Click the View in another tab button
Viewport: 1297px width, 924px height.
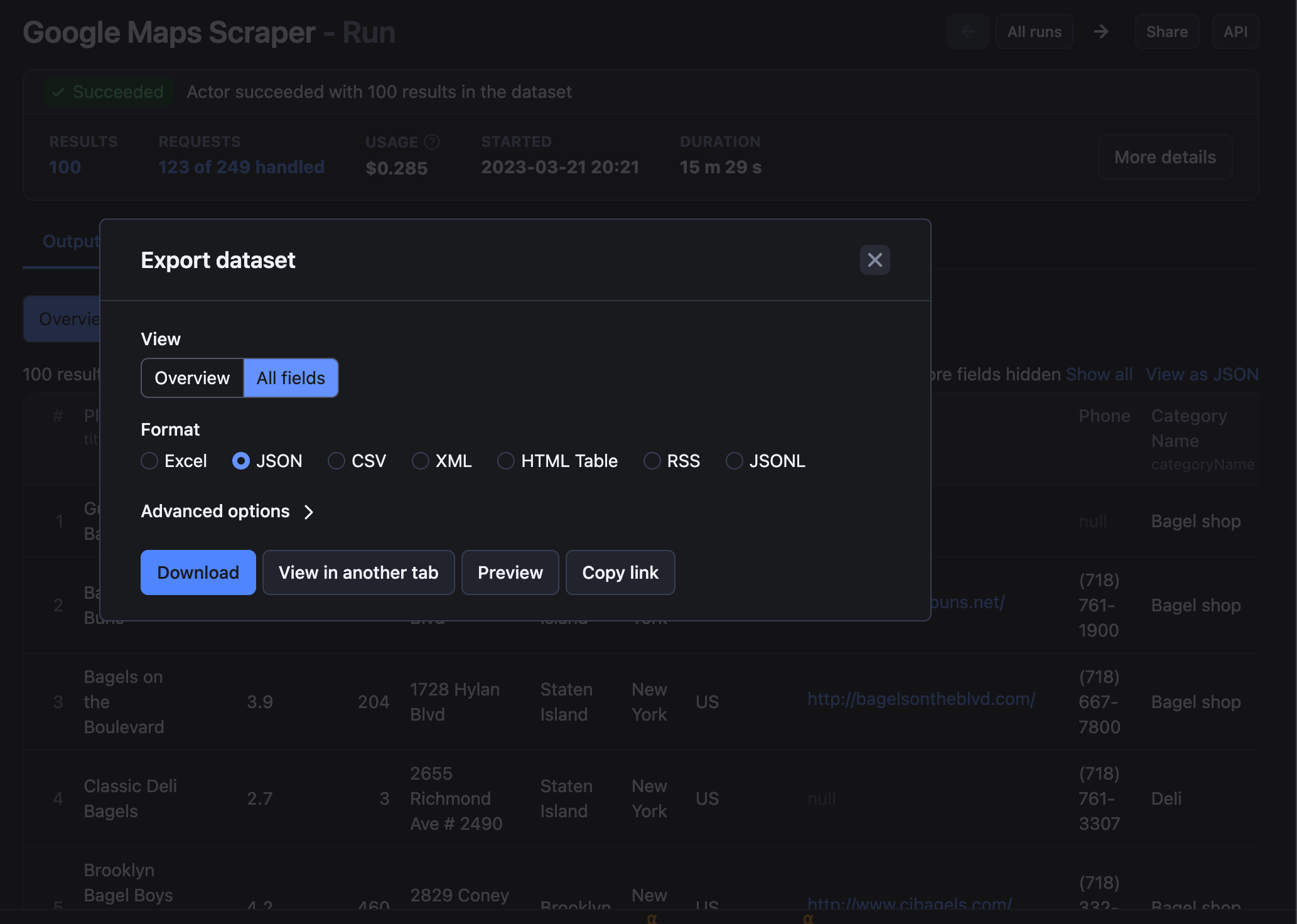pyautogui.click(x=358, y=572)
